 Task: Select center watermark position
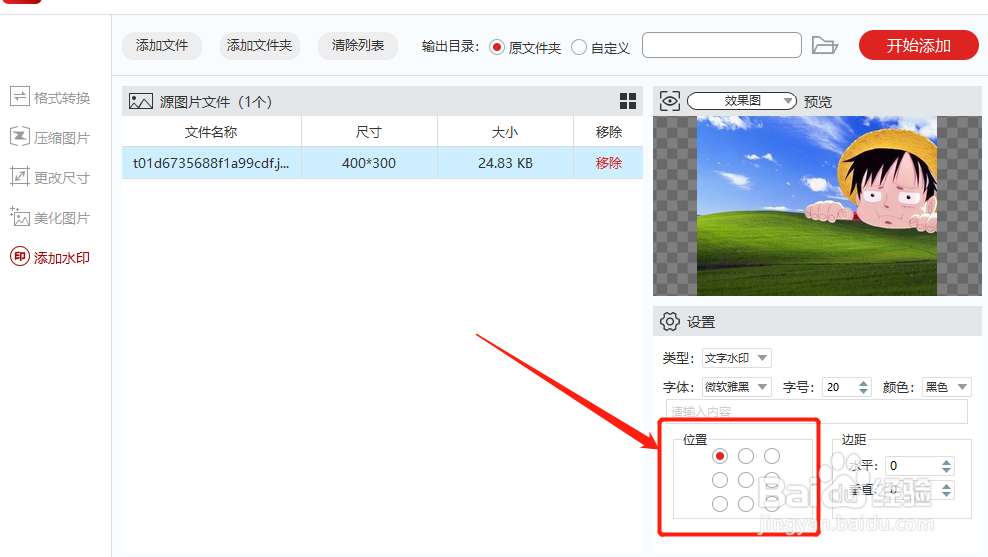click(746, 480)
